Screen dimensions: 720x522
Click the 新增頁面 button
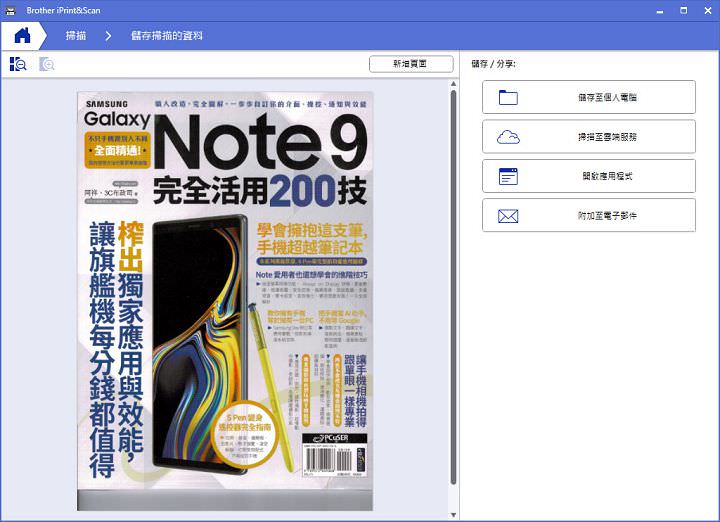click(411, 64)
